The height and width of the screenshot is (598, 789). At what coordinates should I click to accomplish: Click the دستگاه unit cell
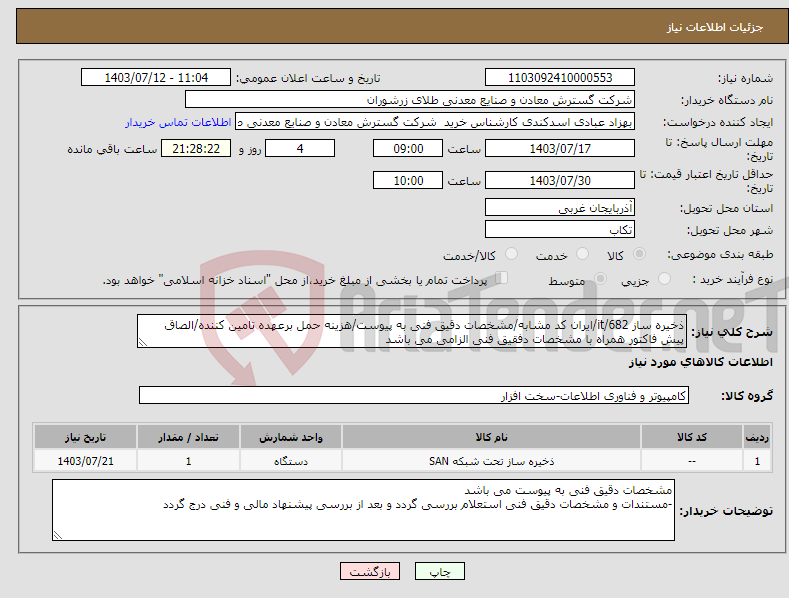tap(291, 461)
